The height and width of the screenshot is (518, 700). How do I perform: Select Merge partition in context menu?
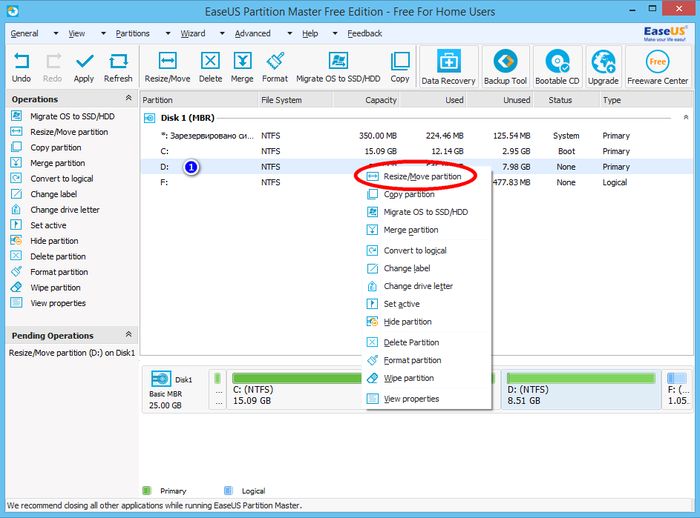426,230
